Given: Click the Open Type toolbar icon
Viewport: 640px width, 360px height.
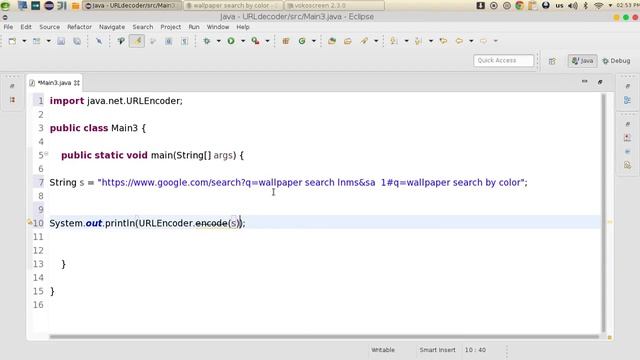Looking at the screenshot, I should (332, 41).
